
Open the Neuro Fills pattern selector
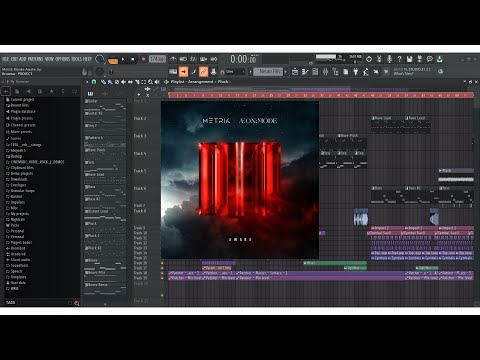pos(268,72)
